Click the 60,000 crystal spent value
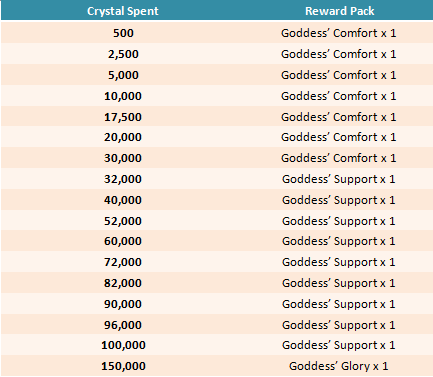The width and height of the screenshot is (433, 377). pyautogui.click(x=123, y=241)
